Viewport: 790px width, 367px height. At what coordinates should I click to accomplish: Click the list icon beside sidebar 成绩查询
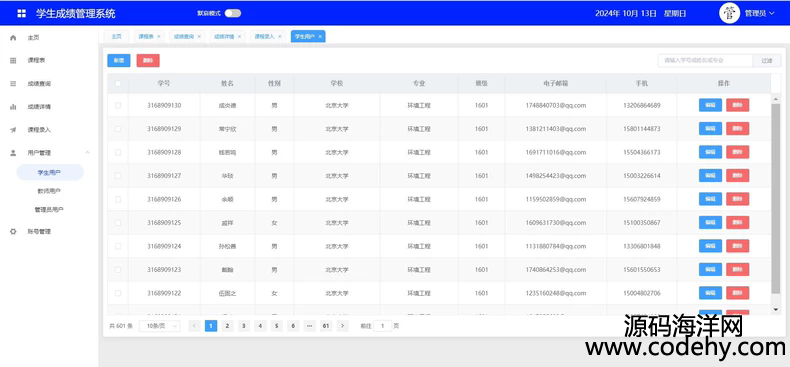click(13, 84)
